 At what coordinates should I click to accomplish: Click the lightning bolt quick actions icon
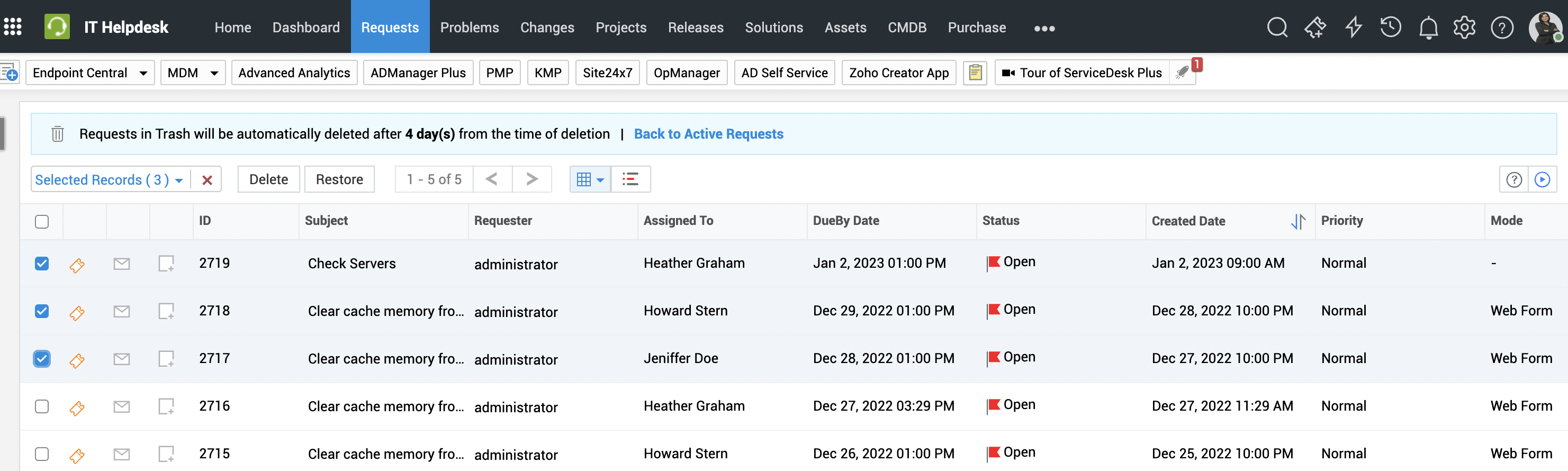tap(1353, 28)
